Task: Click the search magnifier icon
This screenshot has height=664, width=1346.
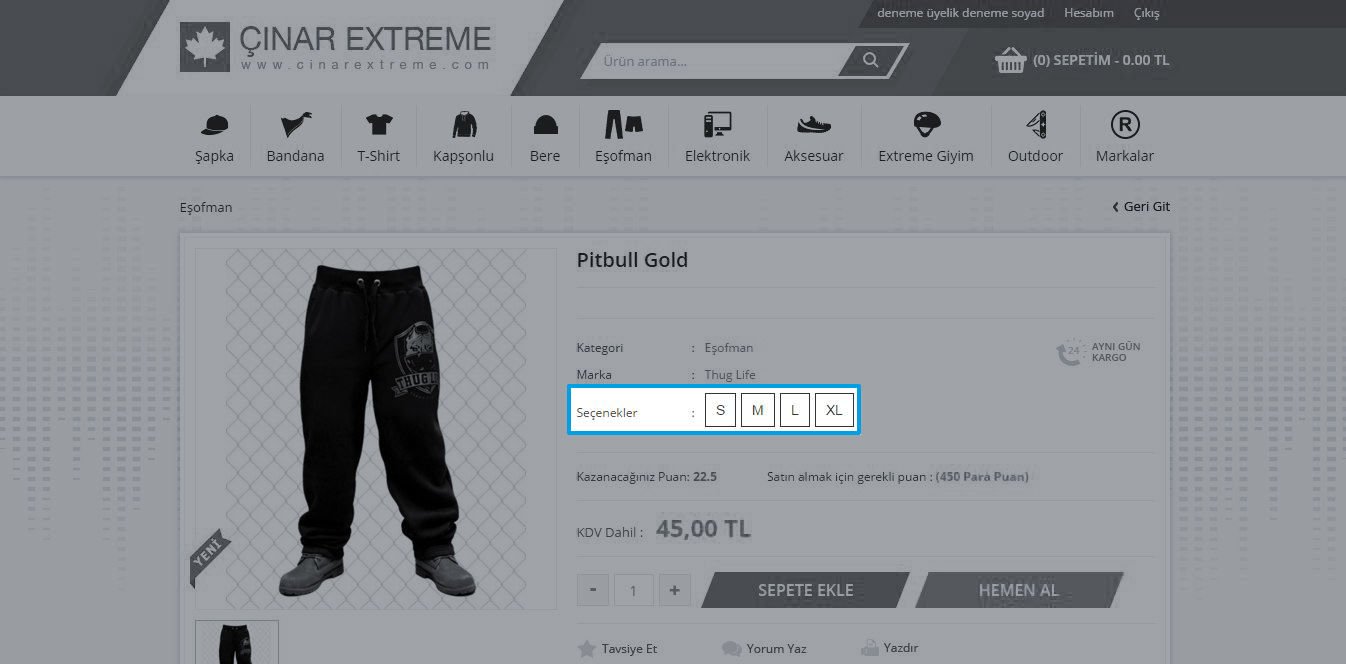Action: point(871,61)
